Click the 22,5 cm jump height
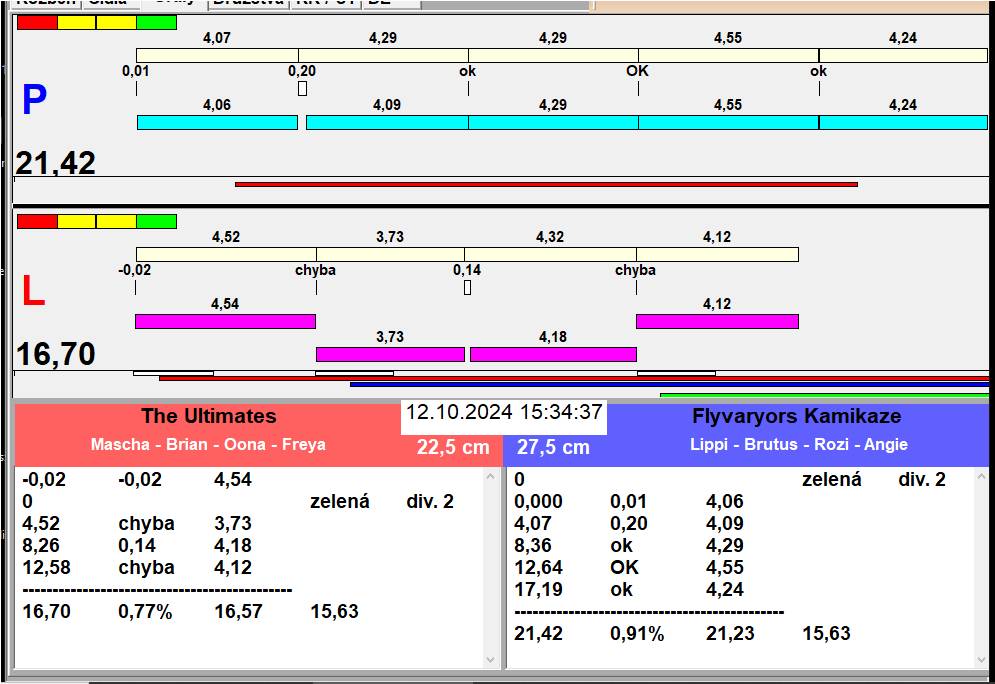Image resolution: width=995 pixels, height=684 pixels. 453,447
